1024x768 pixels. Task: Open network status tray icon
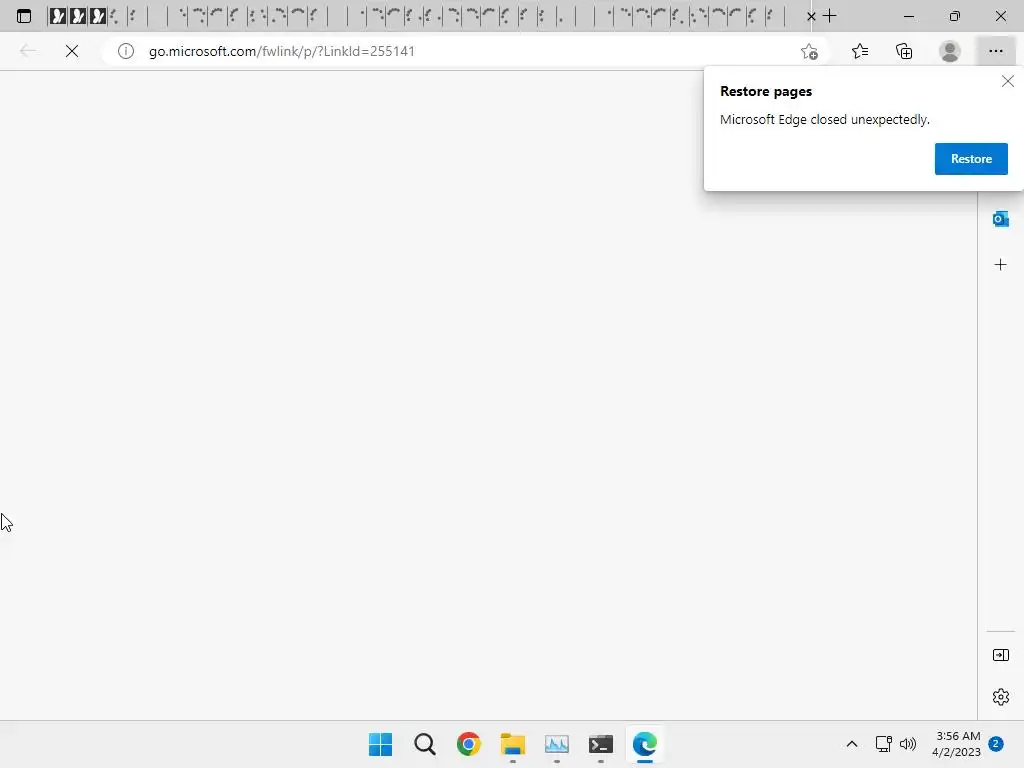point(884,744)
